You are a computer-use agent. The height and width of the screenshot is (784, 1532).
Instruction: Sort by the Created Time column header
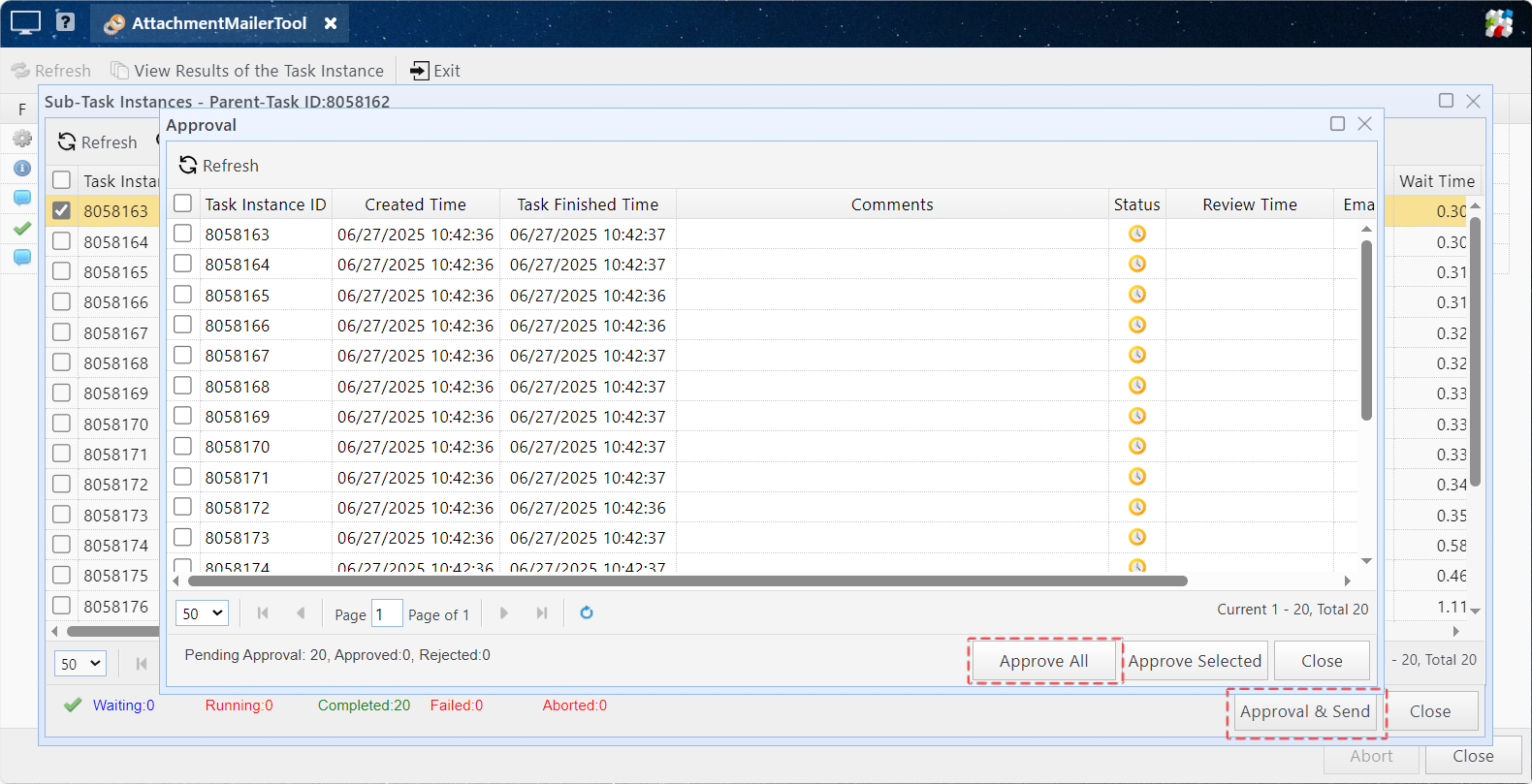(415, 204)
